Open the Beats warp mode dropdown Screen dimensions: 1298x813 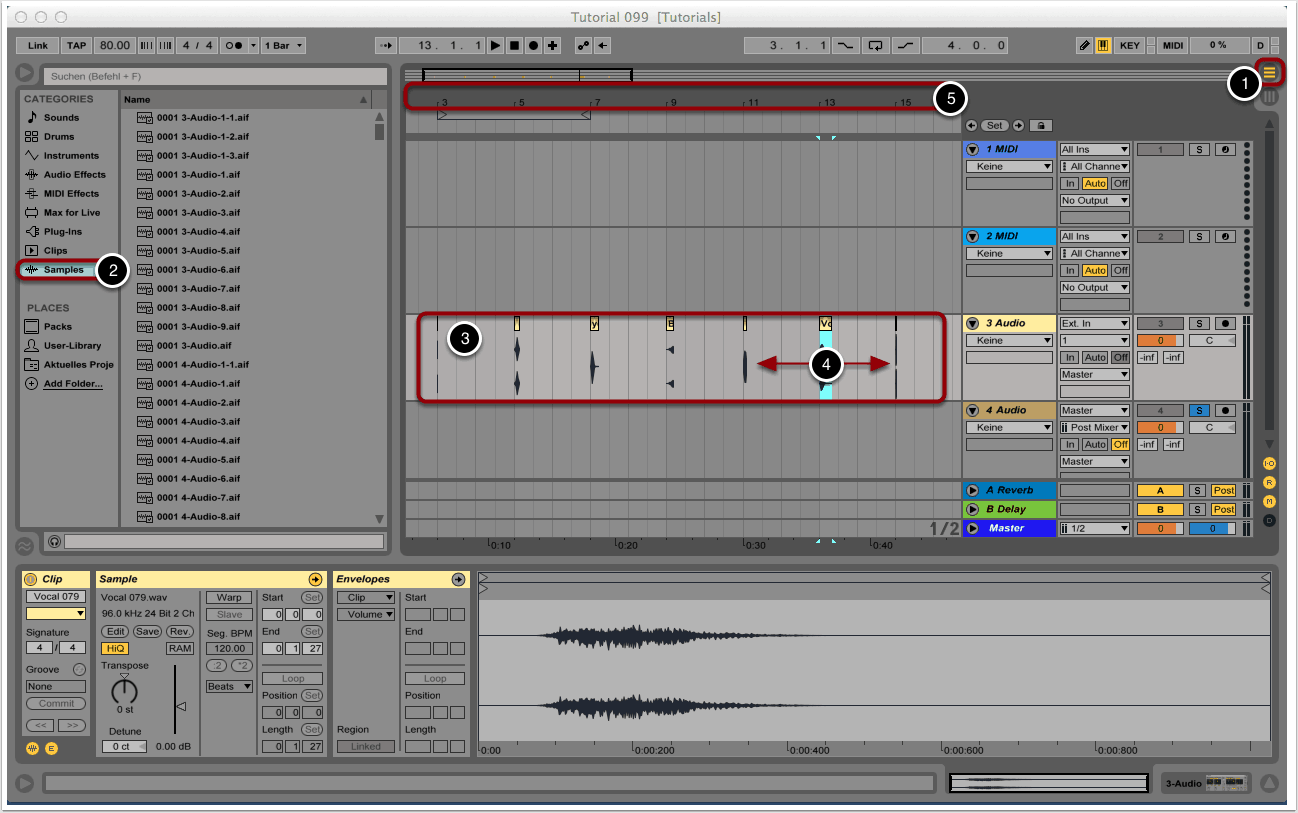pos(229,686)
